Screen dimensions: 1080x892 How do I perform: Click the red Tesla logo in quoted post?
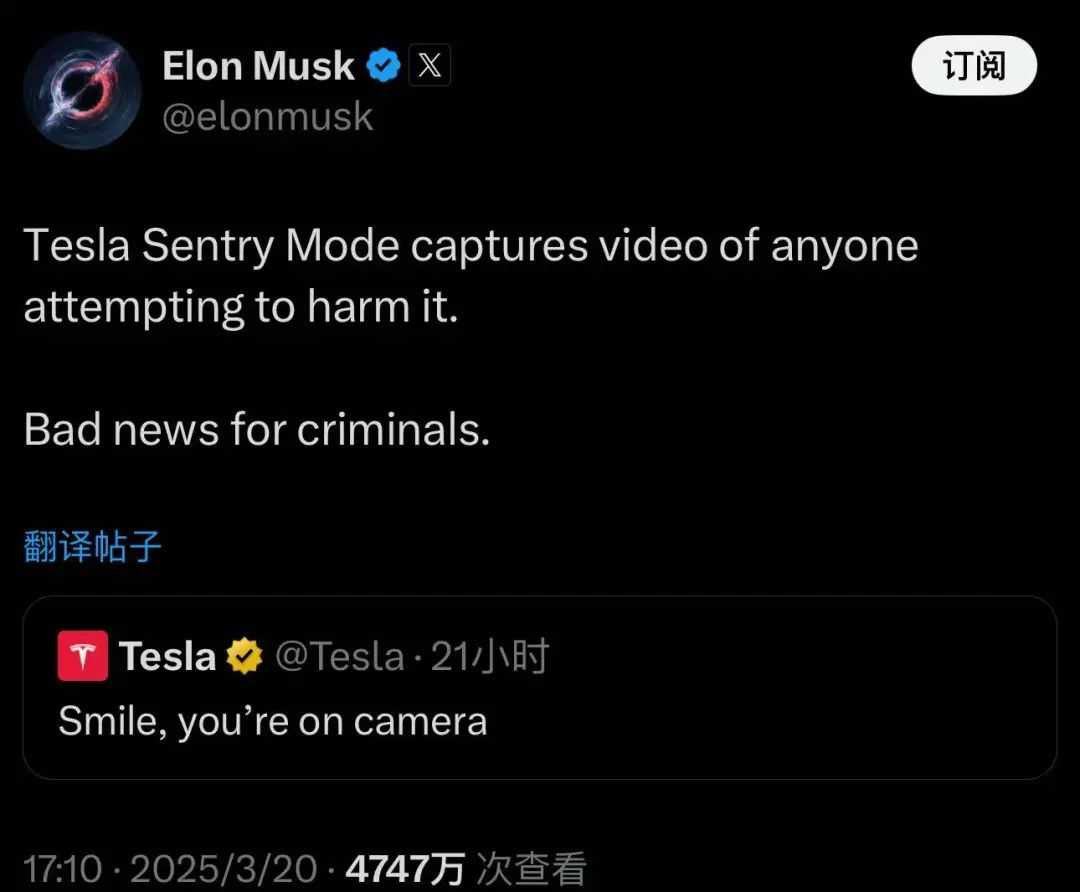(x=83, y=657)
